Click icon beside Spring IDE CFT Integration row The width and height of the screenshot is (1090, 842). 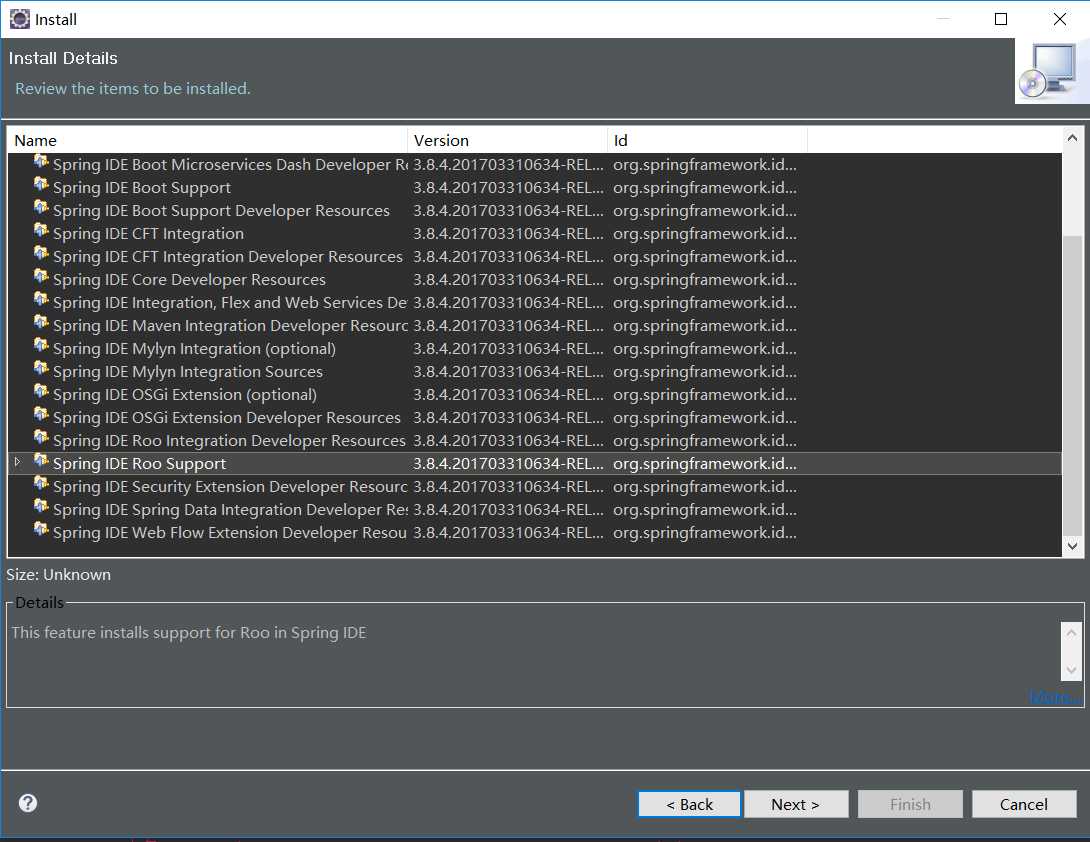tap(41, 232)
